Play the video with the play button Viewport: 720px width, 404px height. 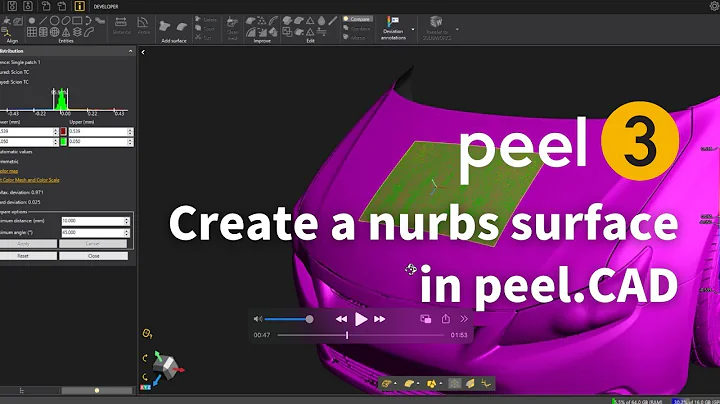pyautogui.click(x=361, y=319)
